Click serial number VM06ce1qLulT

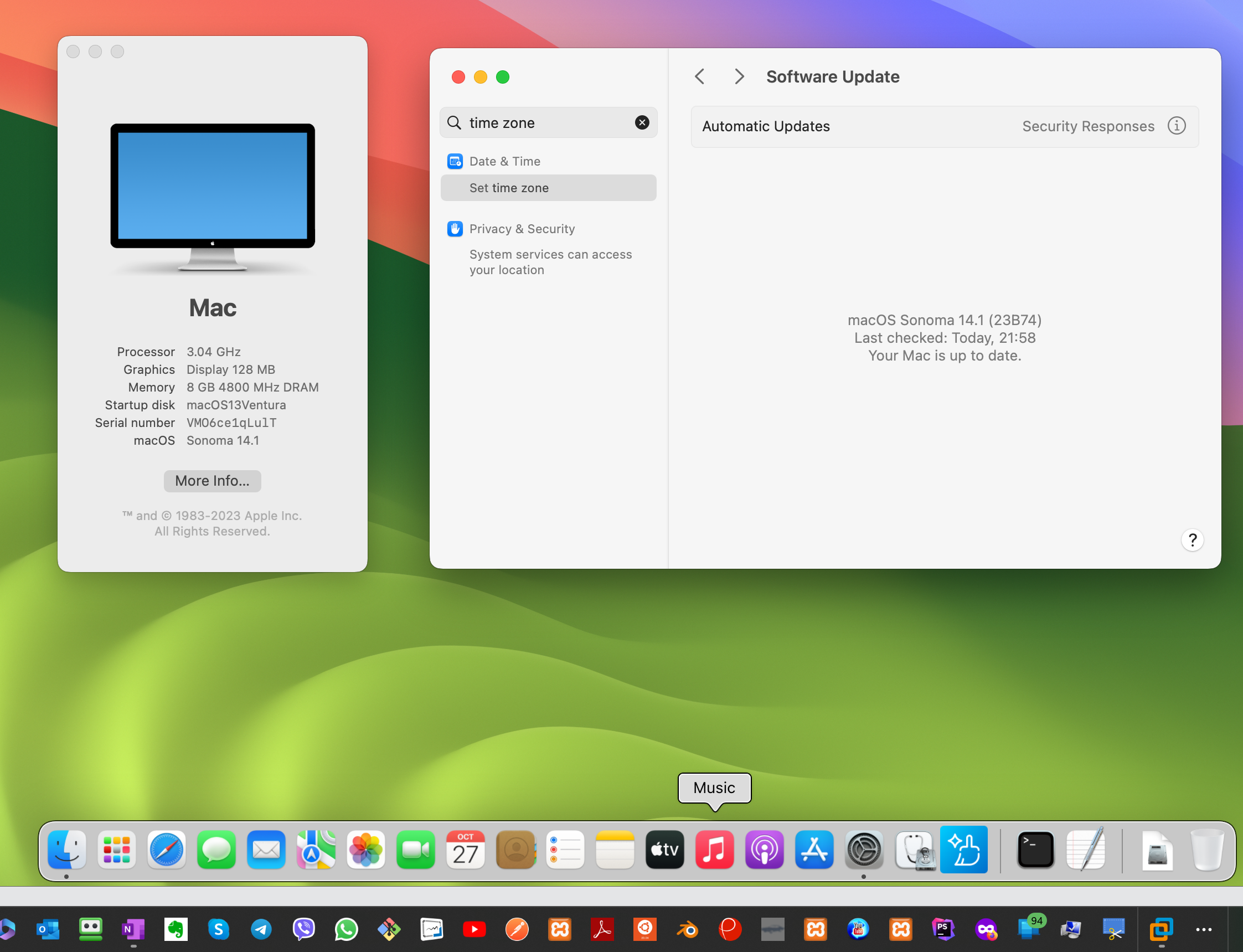[x=232, y=423]
